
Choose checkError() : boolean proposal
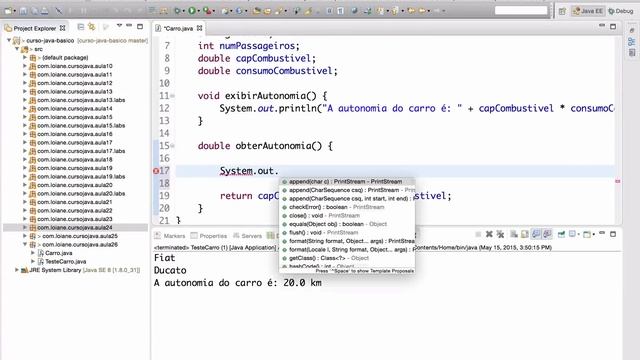coord(347,207)
